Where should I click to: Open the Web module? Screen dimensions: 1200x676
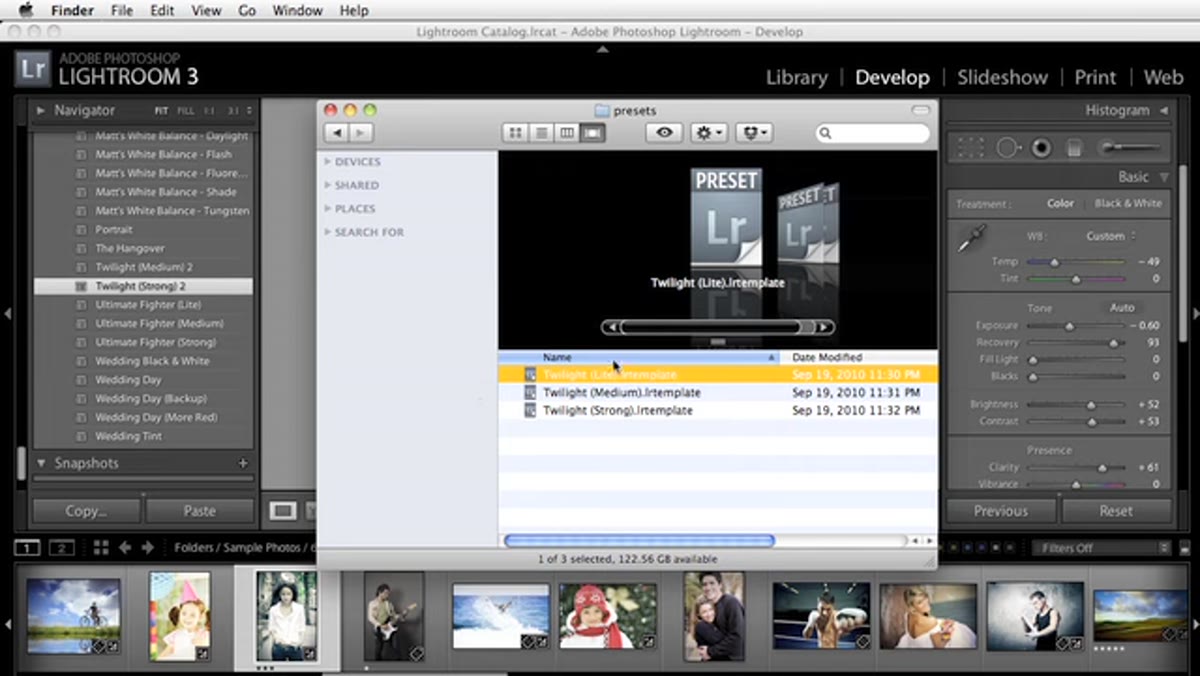point(1163,78)
